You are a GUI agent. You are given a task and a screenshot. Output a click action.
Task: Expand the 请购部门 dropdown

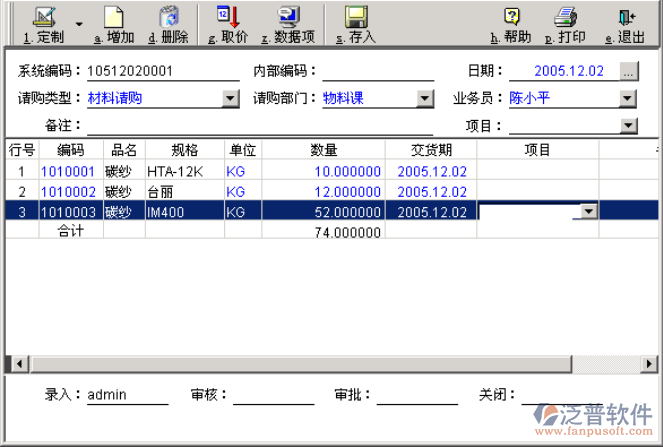[x=426, y=98]
